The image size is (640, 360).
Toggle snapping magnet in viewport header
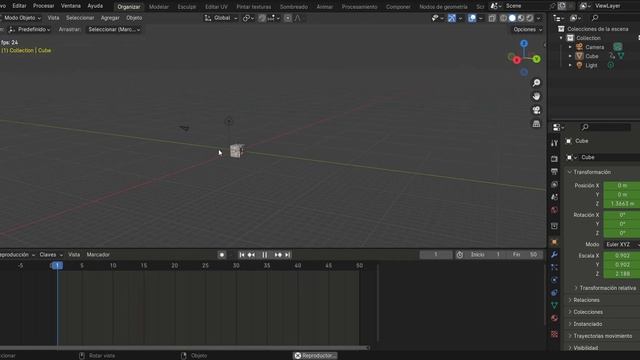tap(262, 18)
